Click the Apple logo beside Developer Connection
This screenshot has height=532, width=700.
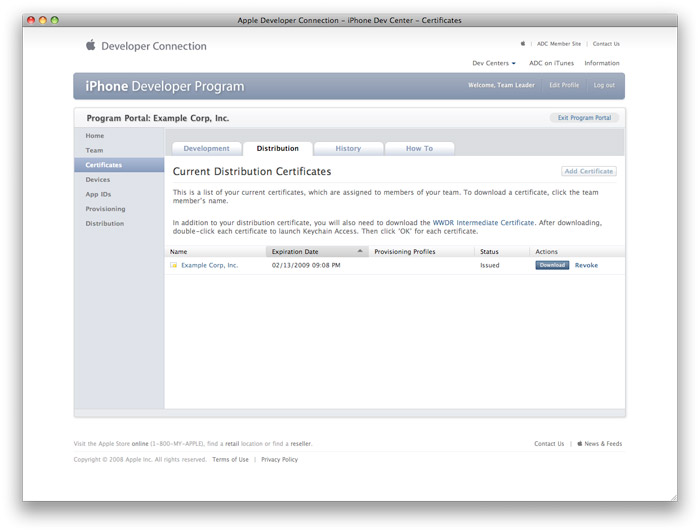(91, 45)
